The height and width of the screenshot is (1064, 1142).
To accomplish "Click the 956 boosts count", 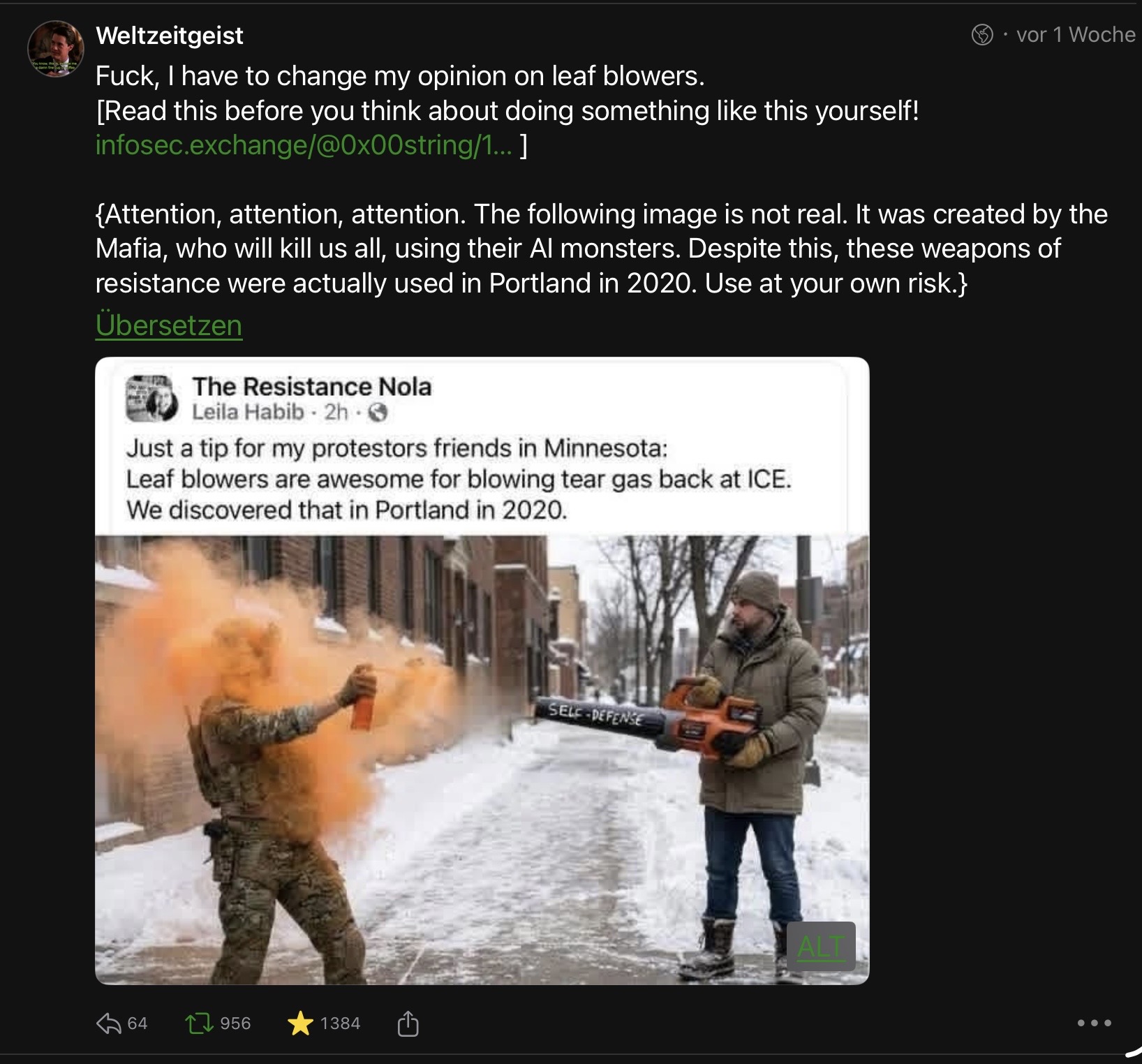I will click(235, 1024).
